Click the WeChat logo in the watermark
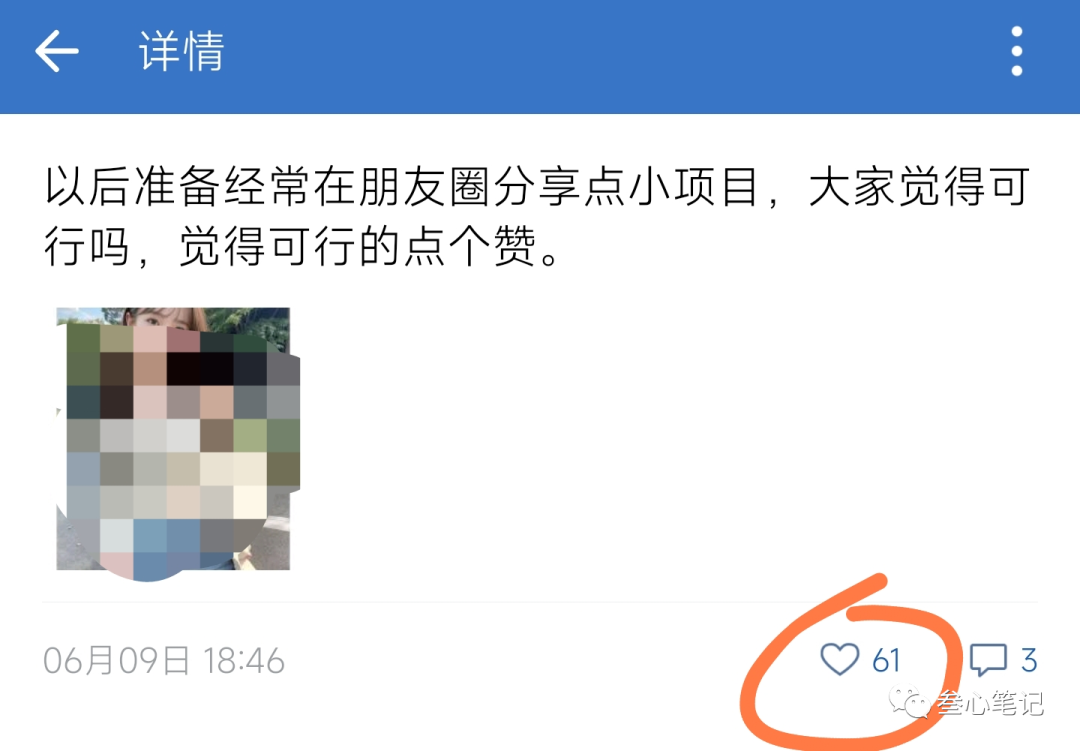Image resolution: width=1080 pixels, height=751 pixels. click(x=909, y=702)
